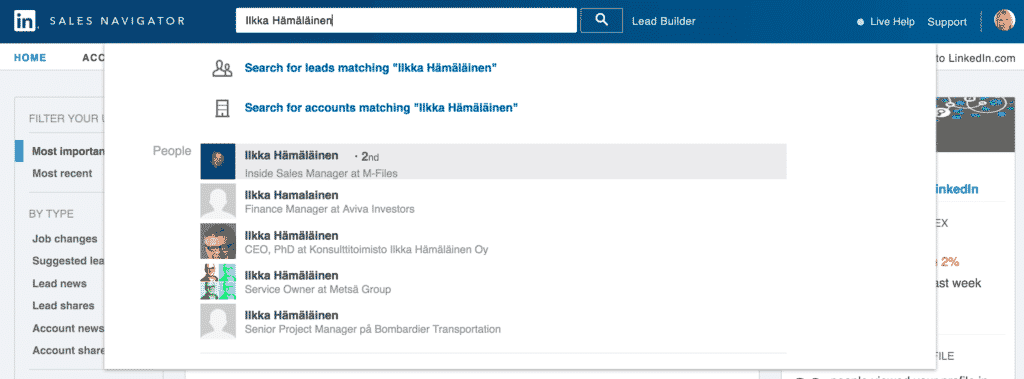Select the Konsulttitoimisto CEO profile photo
The image size is (1024, 379).
click(217, 241)
